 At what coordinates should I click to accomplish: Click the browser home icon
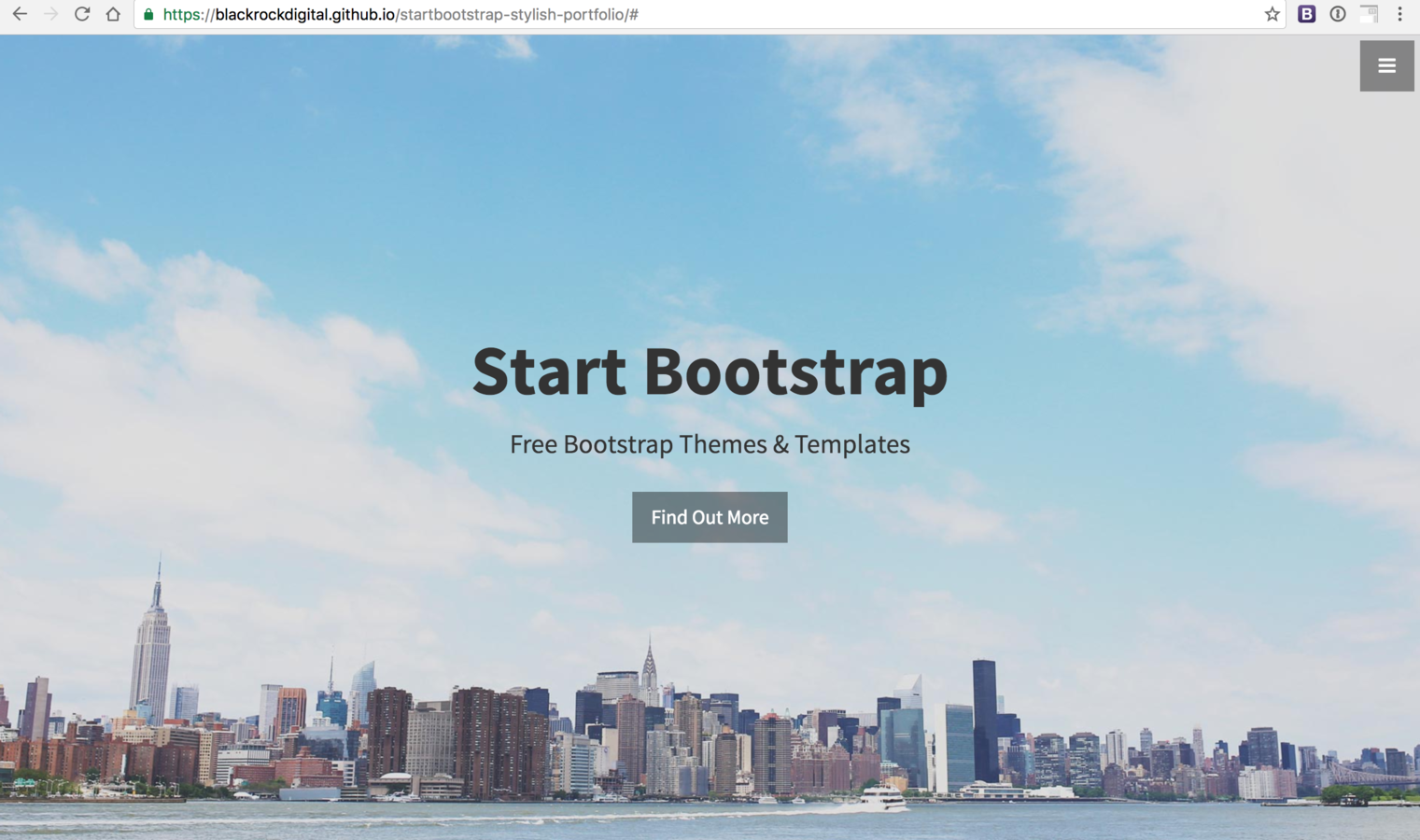click(113, 14)
